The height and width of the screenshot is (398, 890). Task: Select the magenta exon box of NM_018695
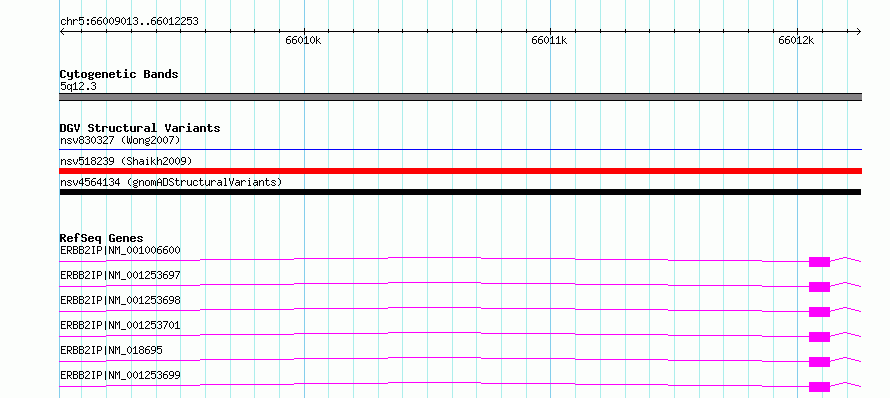coord(819,362)
